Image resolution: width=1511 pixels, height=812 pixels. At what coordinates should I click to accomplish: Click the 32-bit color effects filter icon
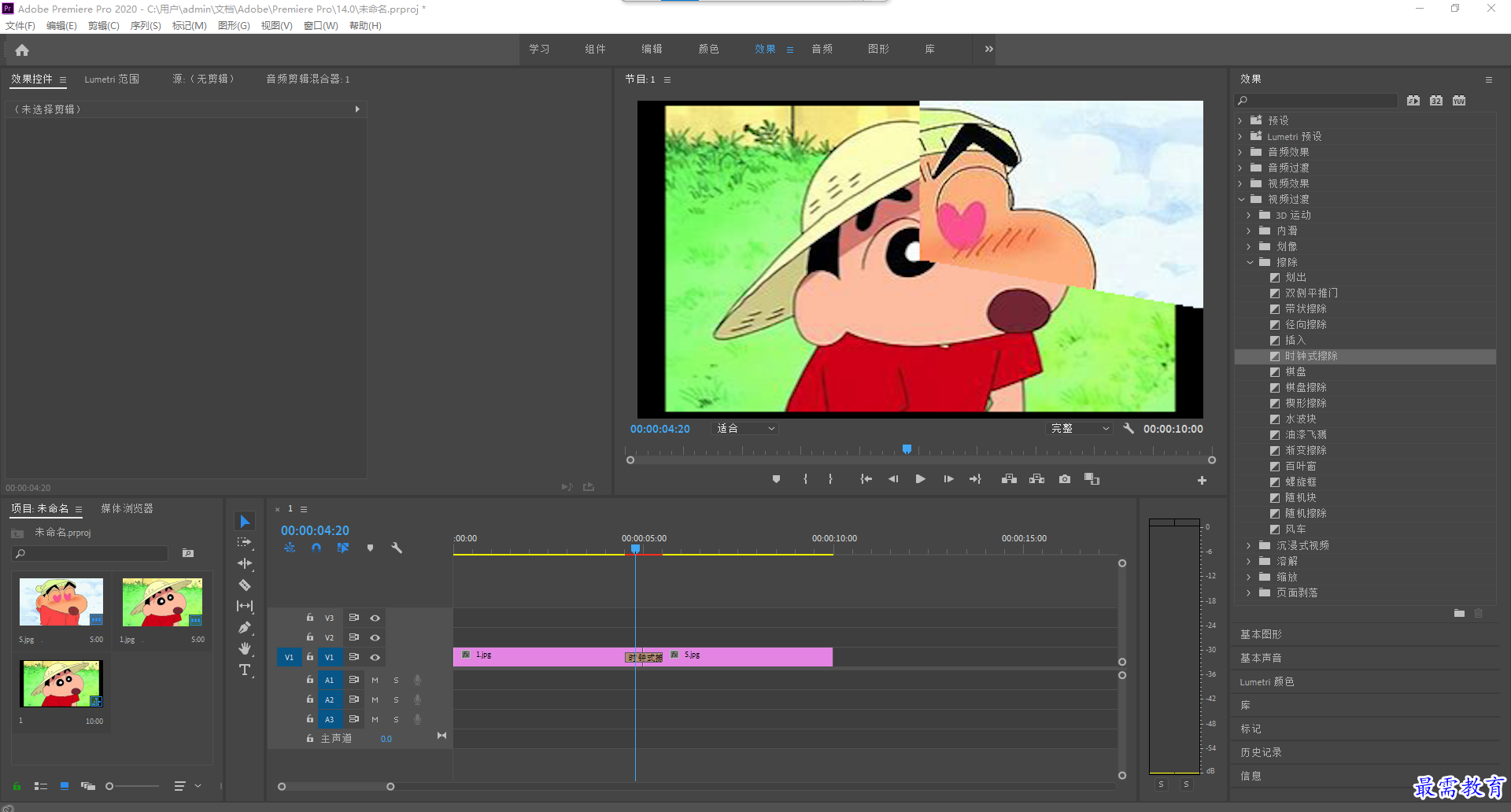[x=1436, y=101]
